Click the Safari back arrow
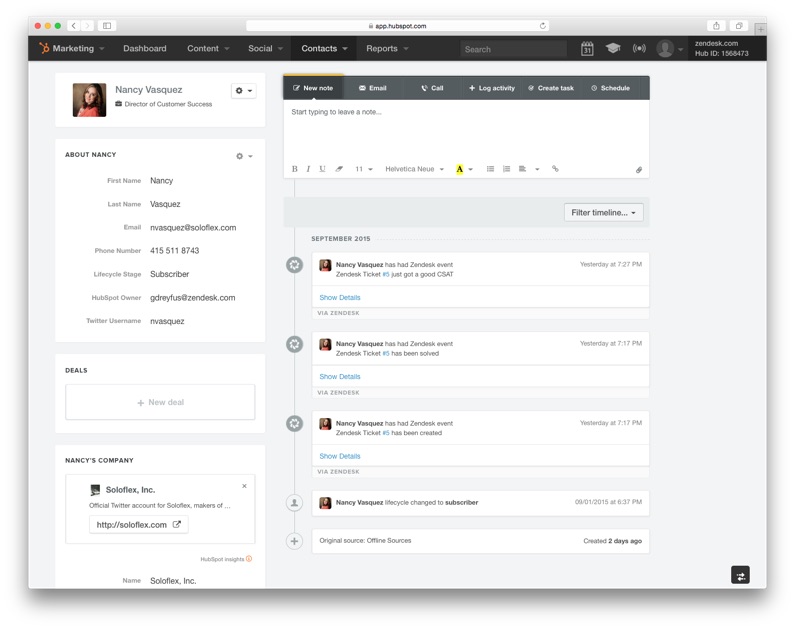 pyautogui.click(x=73, y=25)
